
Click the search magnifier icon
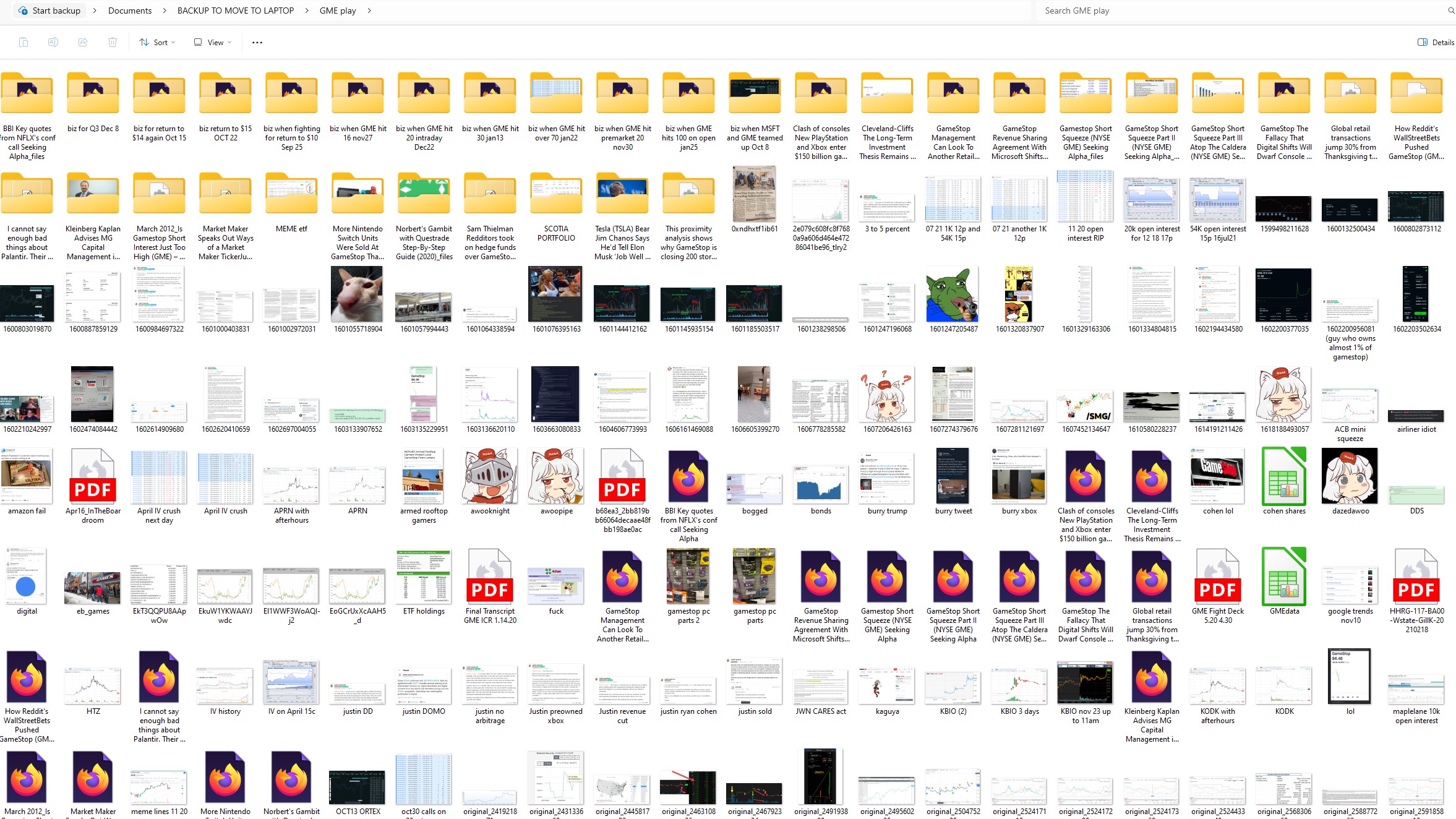click(1450, 11)
